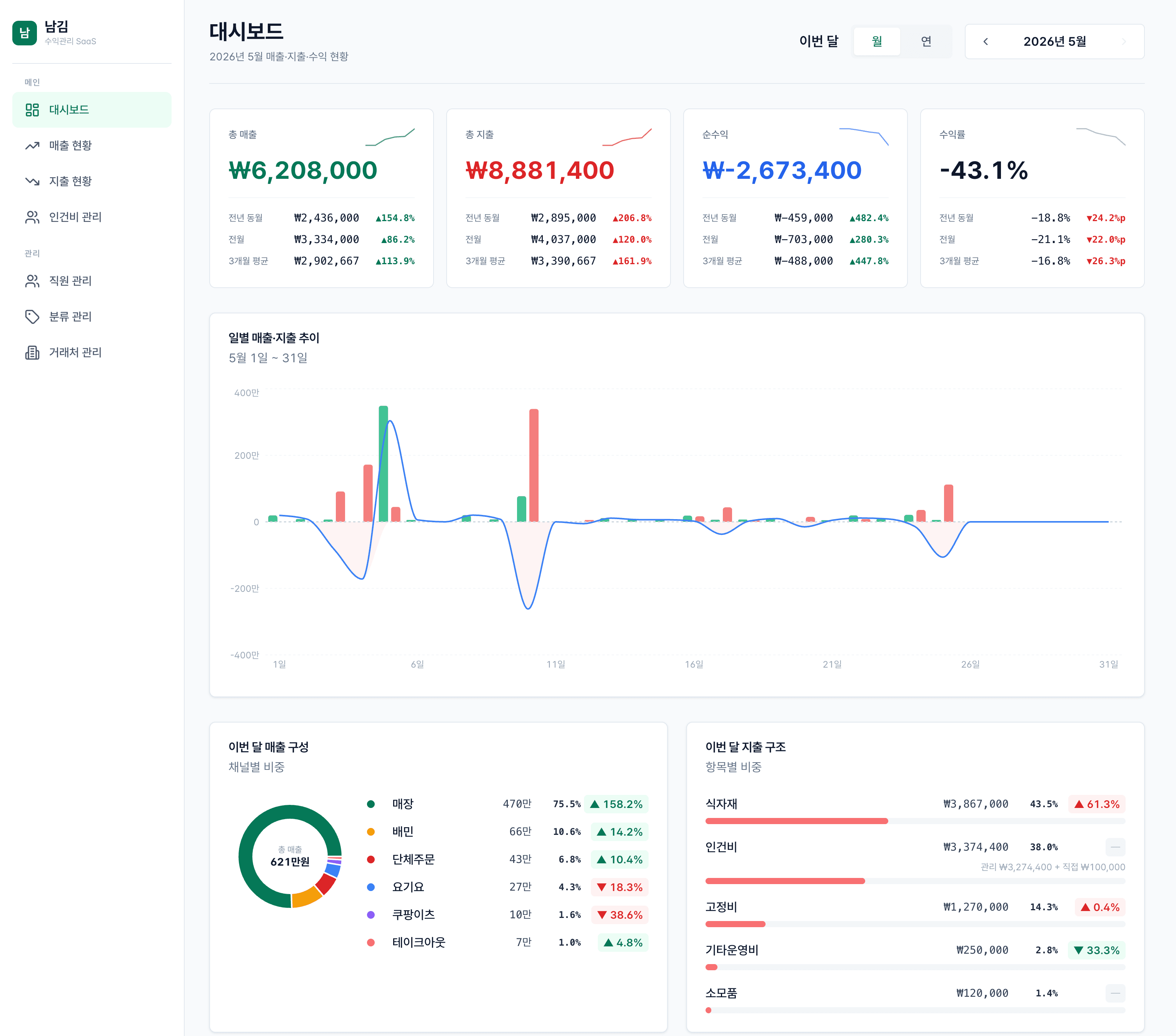Click the 직원 관리 people icon
Screen dimensions: 1176x1036
[x=32, y=281]
